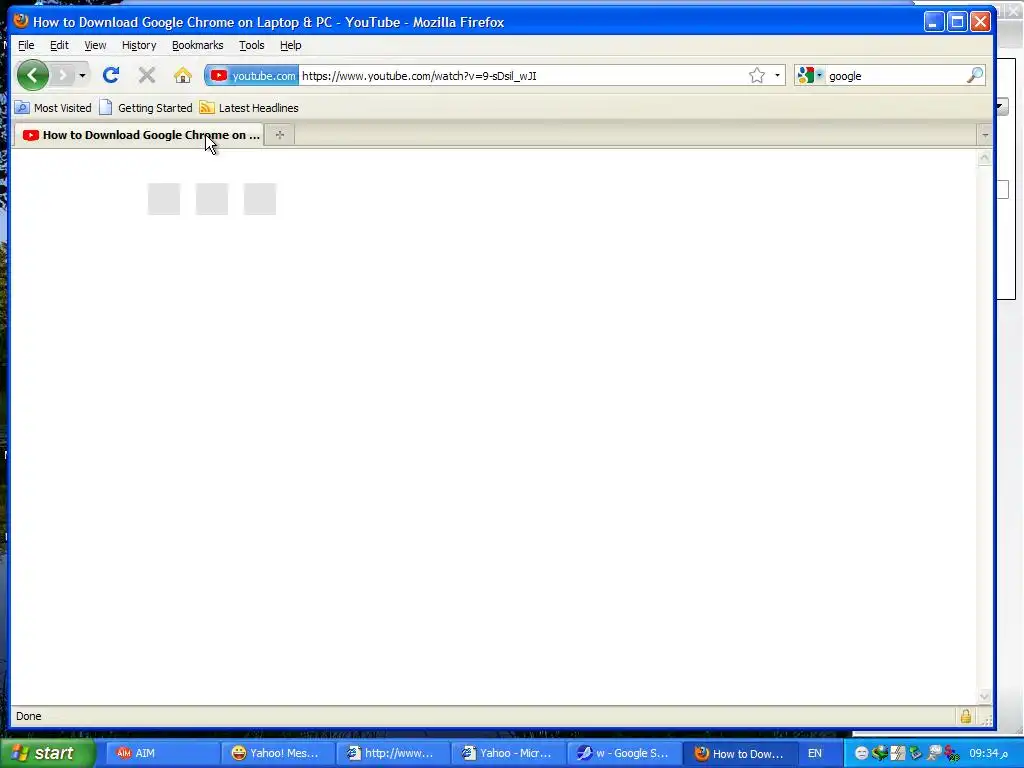Click the How to Dow... Firefox taskbar button
The height and width of the screenshot is (768, 1024).
click(739, 753)
